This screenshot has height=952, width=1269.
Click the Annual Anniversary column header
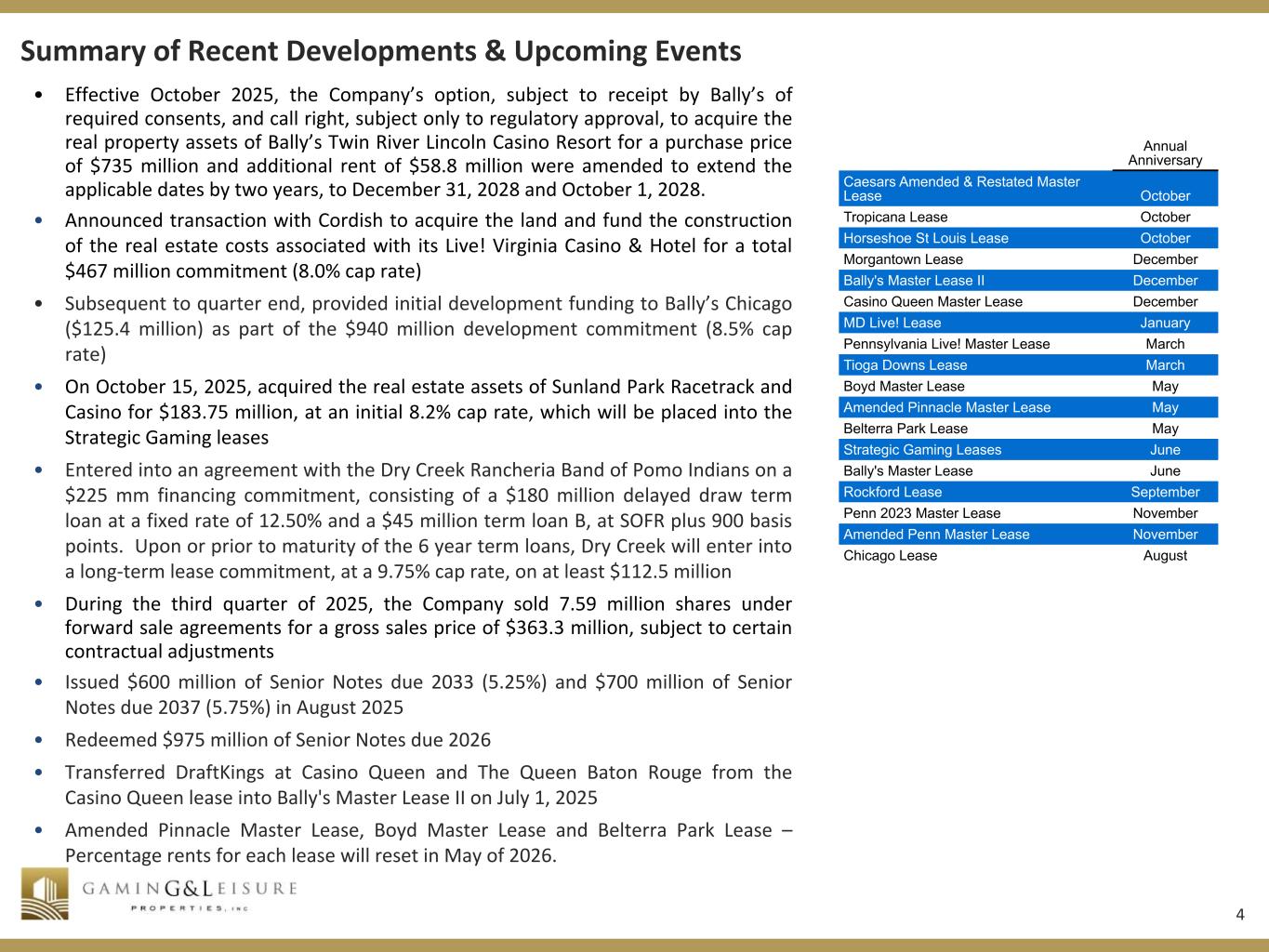[x=1164, y=153]
